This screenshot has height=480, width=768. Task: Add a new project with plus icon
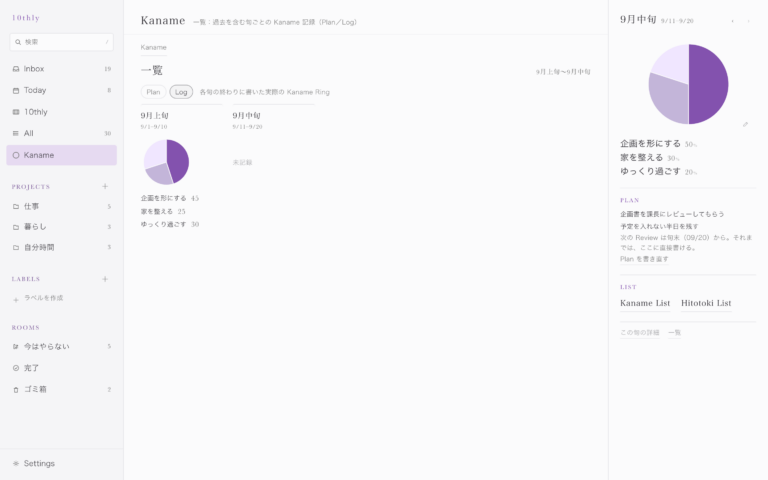pos(105,186)
